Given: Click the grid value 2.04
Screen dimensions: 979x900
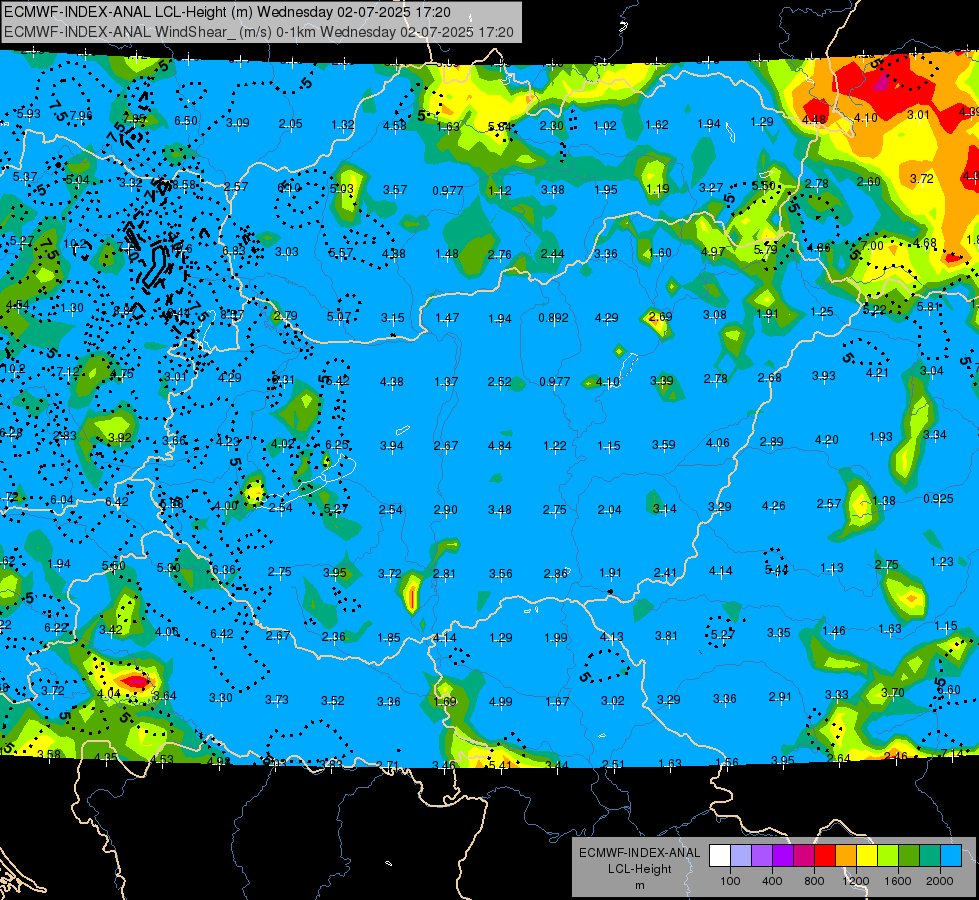Looking at the screenshot, I should point(609,510).
